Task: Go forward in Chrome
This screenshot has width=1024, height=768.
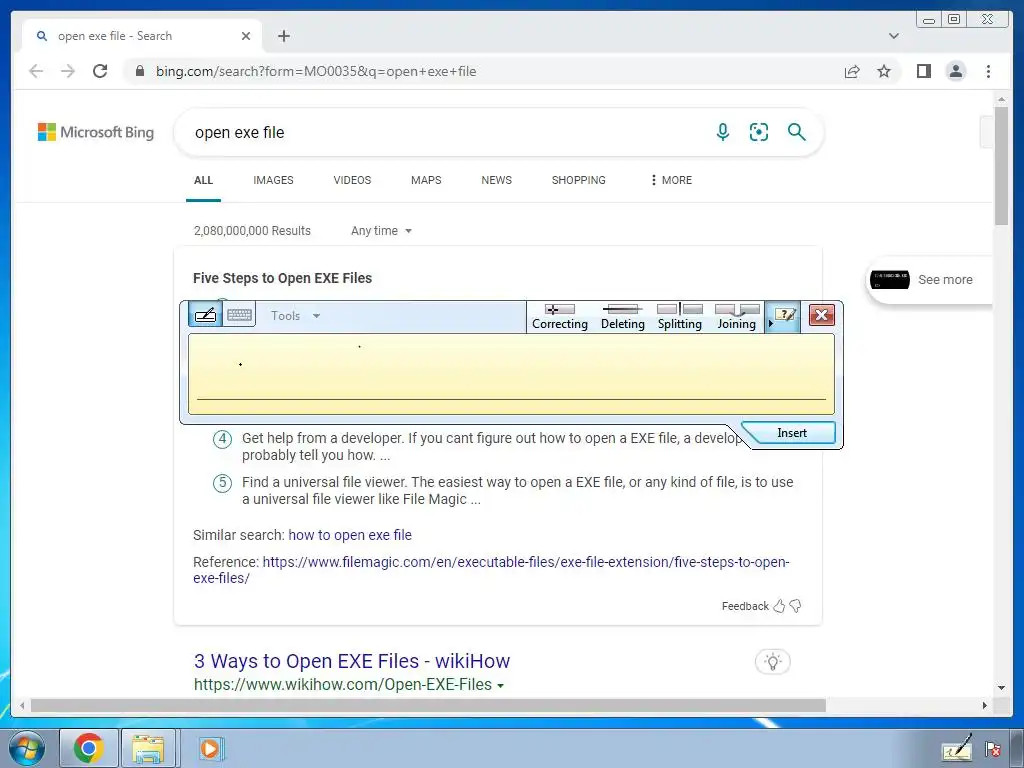Action: click(x=68, y=71)
